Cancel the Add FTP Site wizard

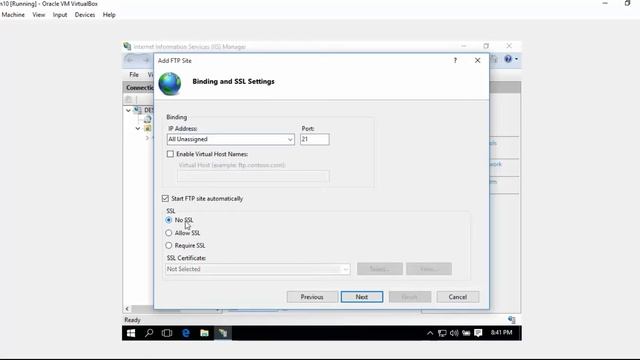[458, 297]
